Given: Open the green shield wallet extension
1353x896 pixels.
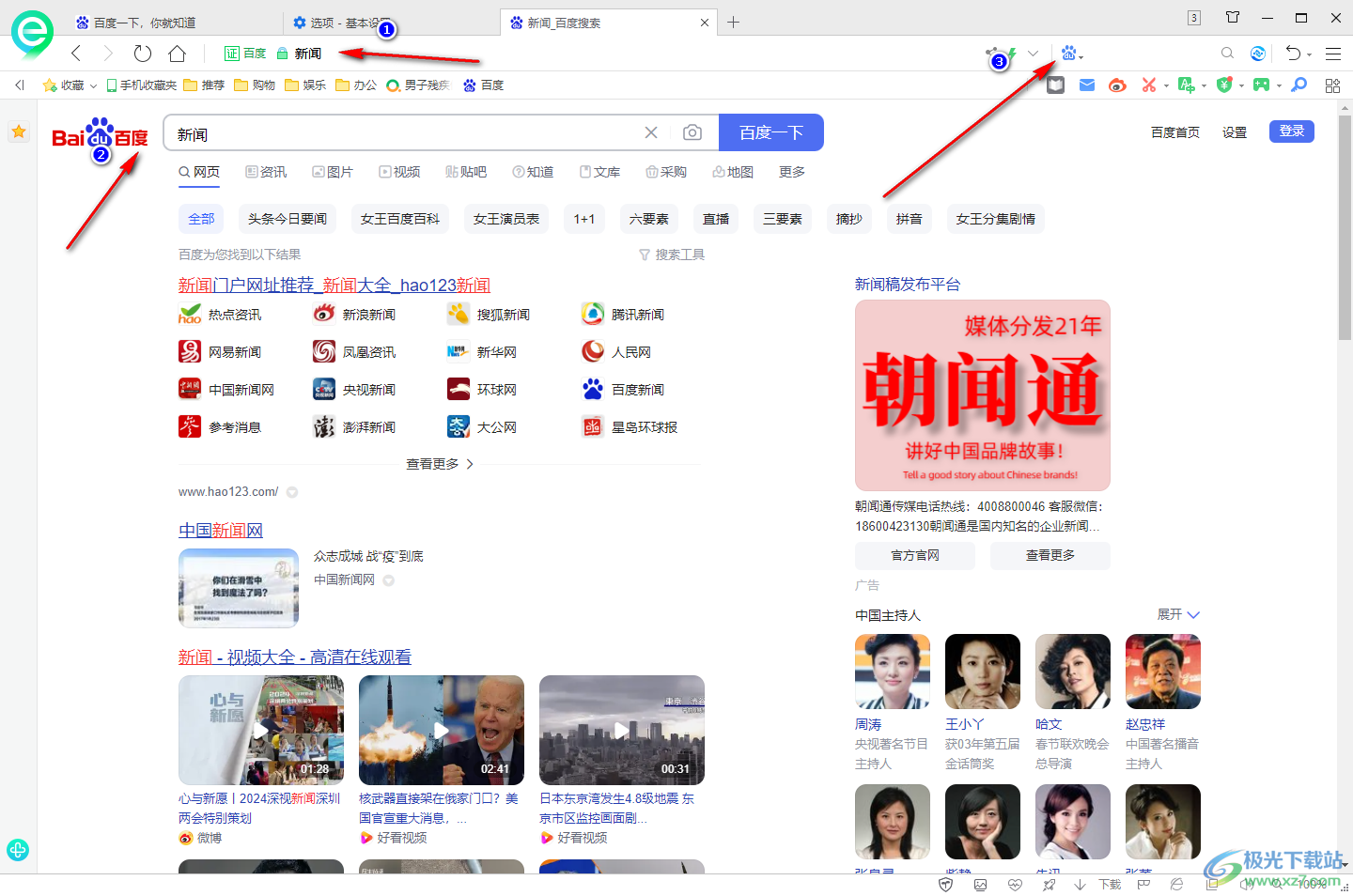Looking at the screenshot, I should 1223,85.
